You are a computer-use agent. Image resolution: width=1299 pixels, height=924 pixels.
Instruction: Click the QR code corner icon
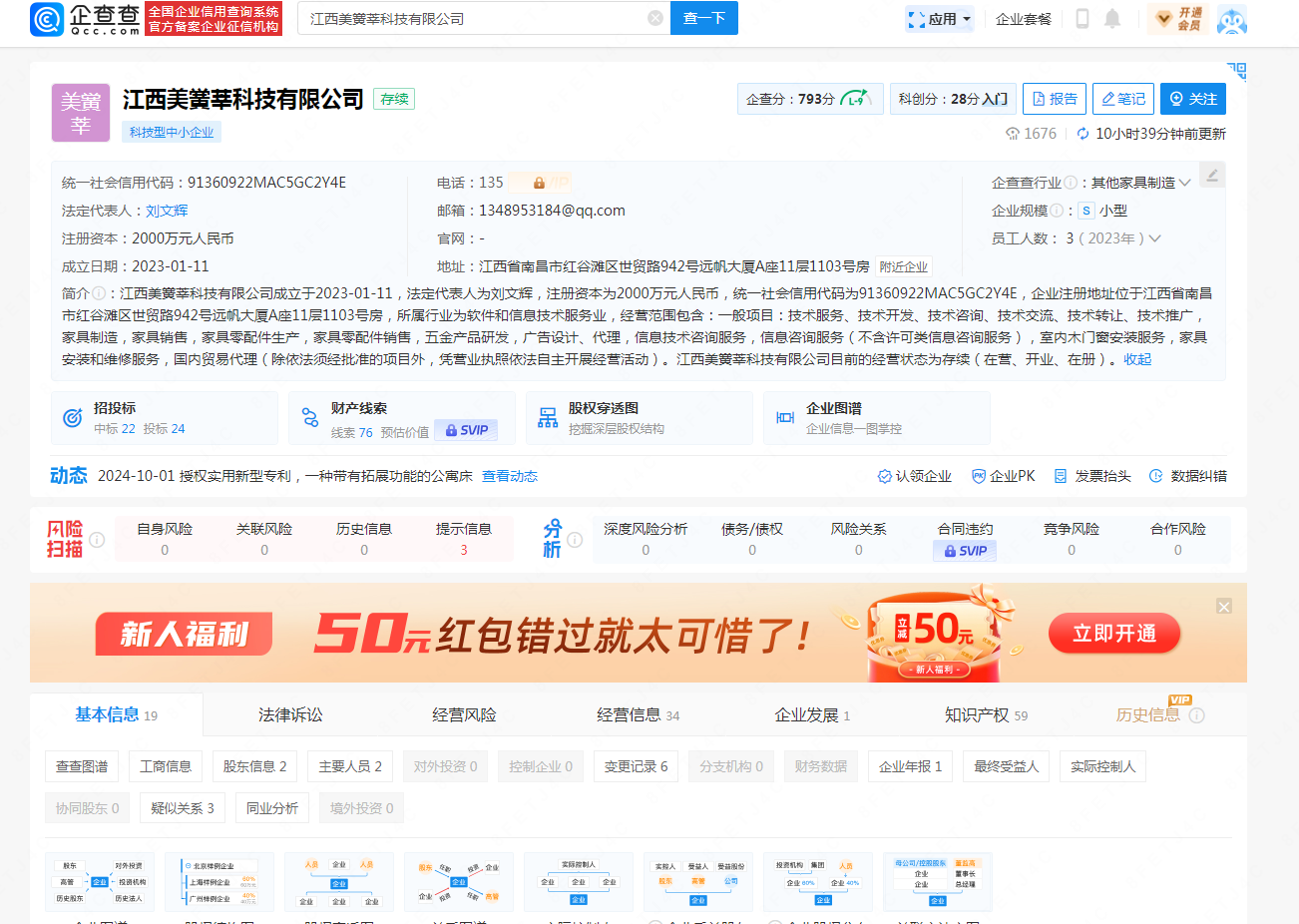point(1237,71)
